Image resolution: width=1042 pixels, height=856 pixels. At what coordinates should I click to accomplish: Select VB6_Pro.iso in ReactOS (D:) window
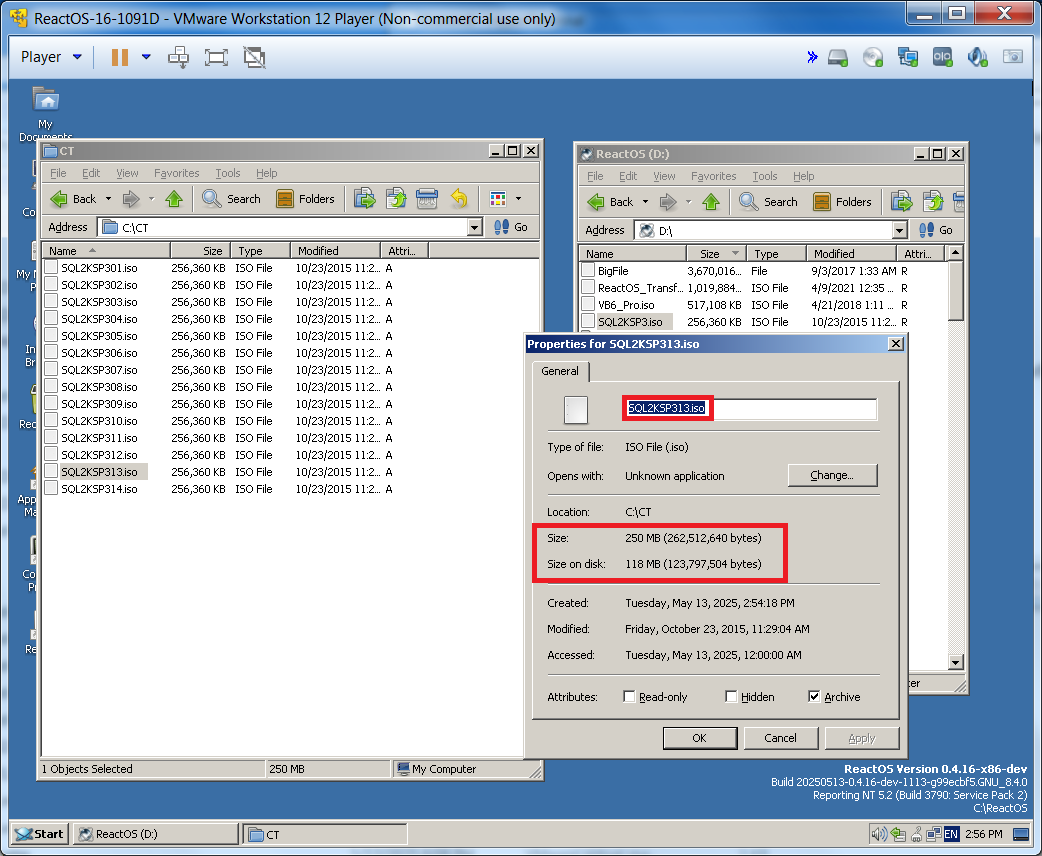point(626,305)
